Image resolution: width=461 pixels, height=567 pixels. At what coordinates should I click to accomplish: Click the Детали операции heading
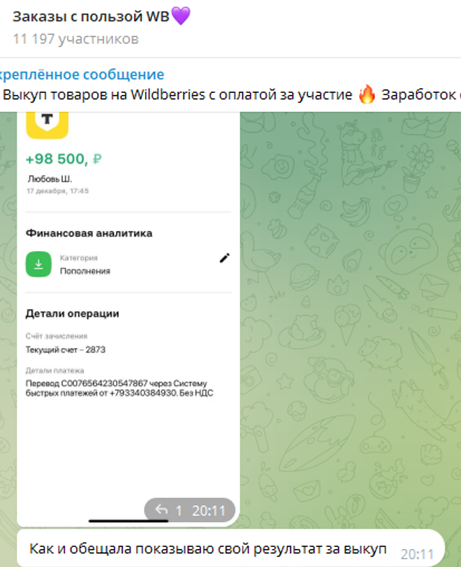[x=72, y=314]
